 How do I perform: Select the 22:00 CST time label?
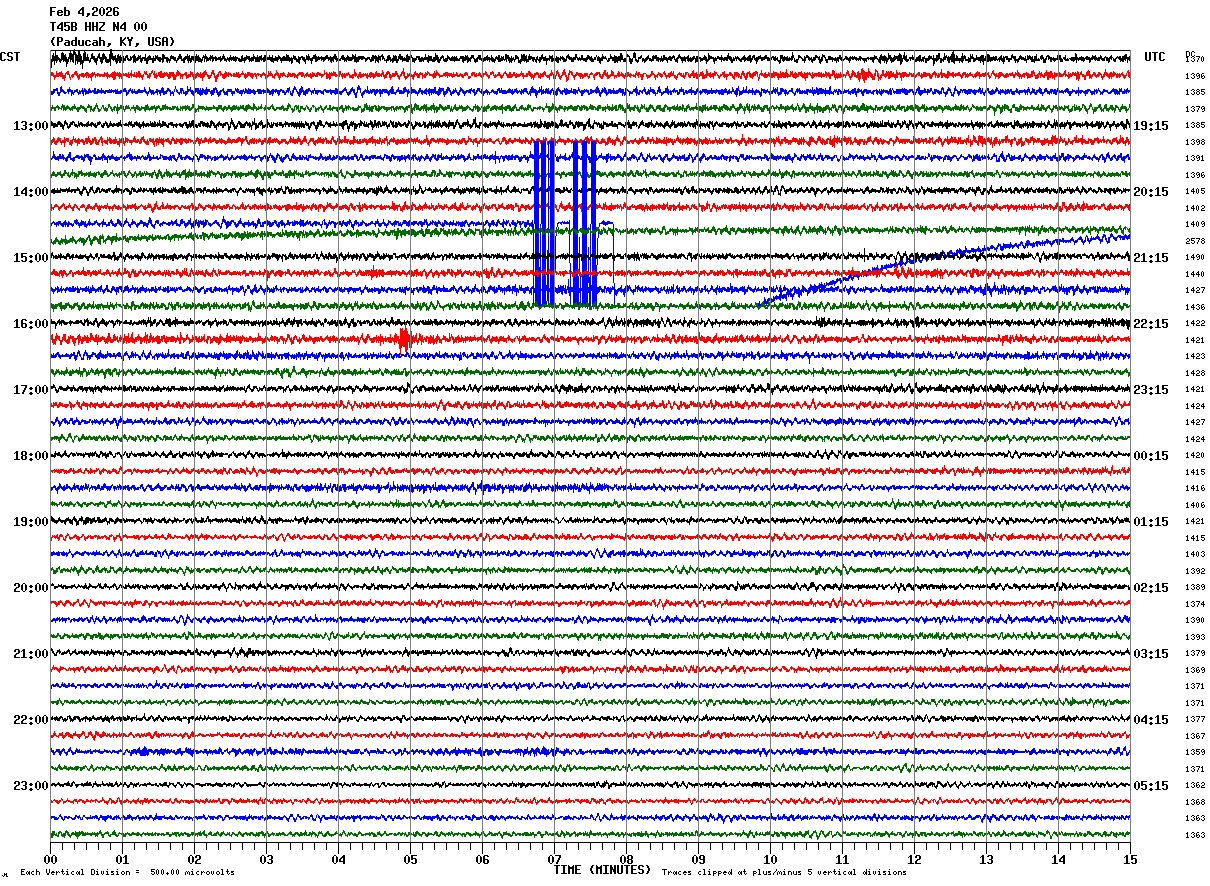(x=30, y=720)
